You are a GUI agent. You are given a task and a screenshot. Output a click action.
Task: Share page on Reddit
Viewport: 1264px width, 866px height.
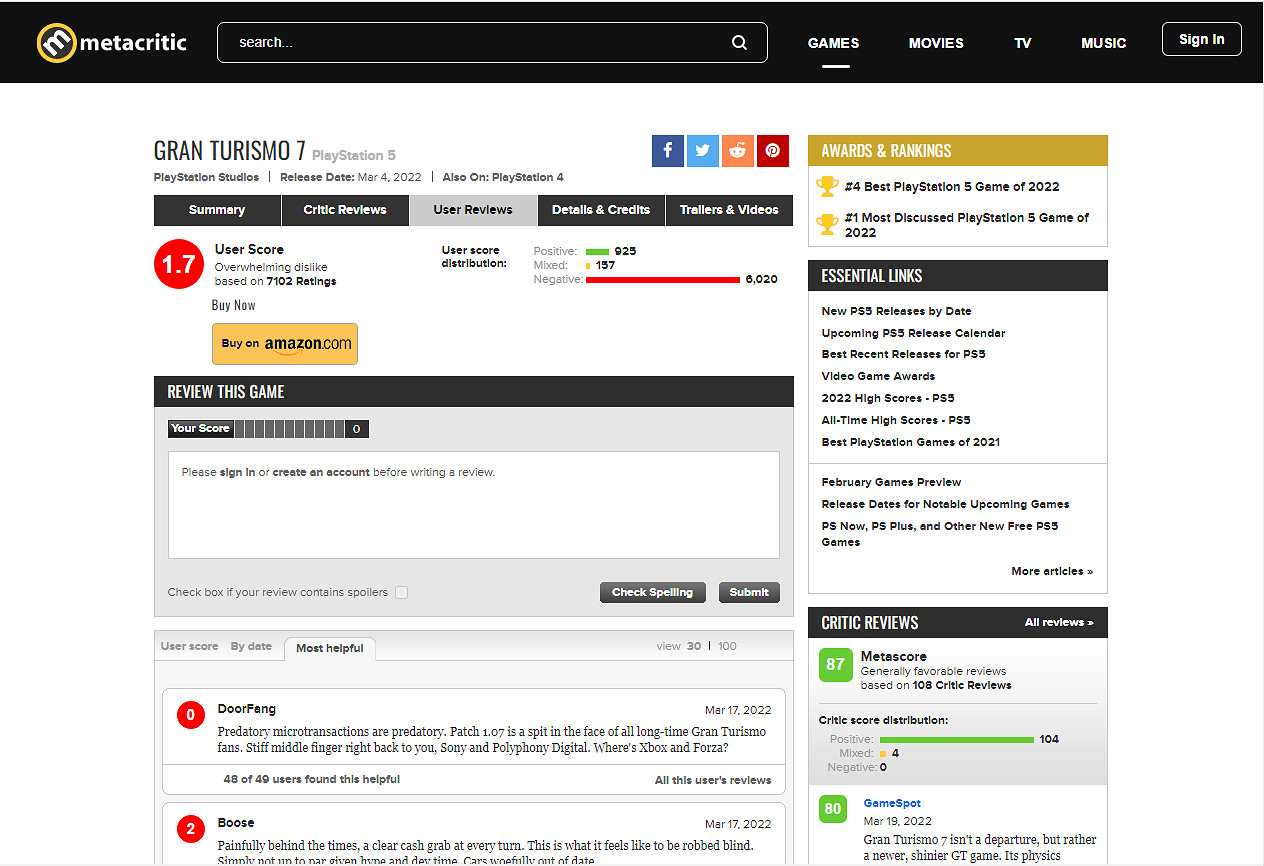pos(737,151)
